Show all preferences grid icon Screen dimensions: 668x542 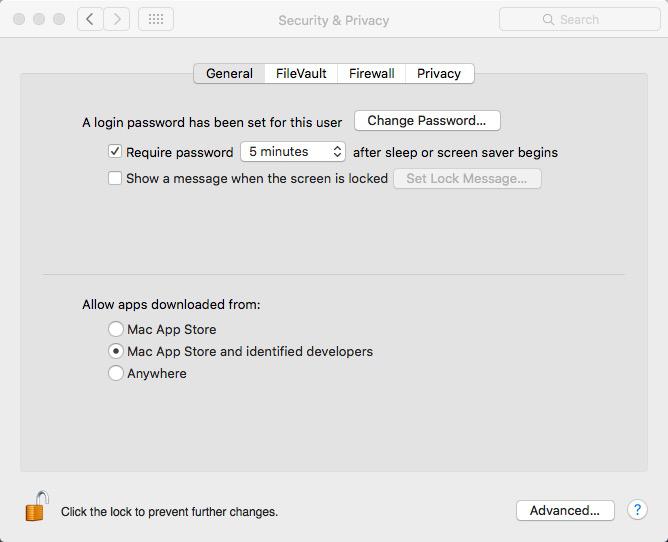pyautogui.click(x=156, y=19)
